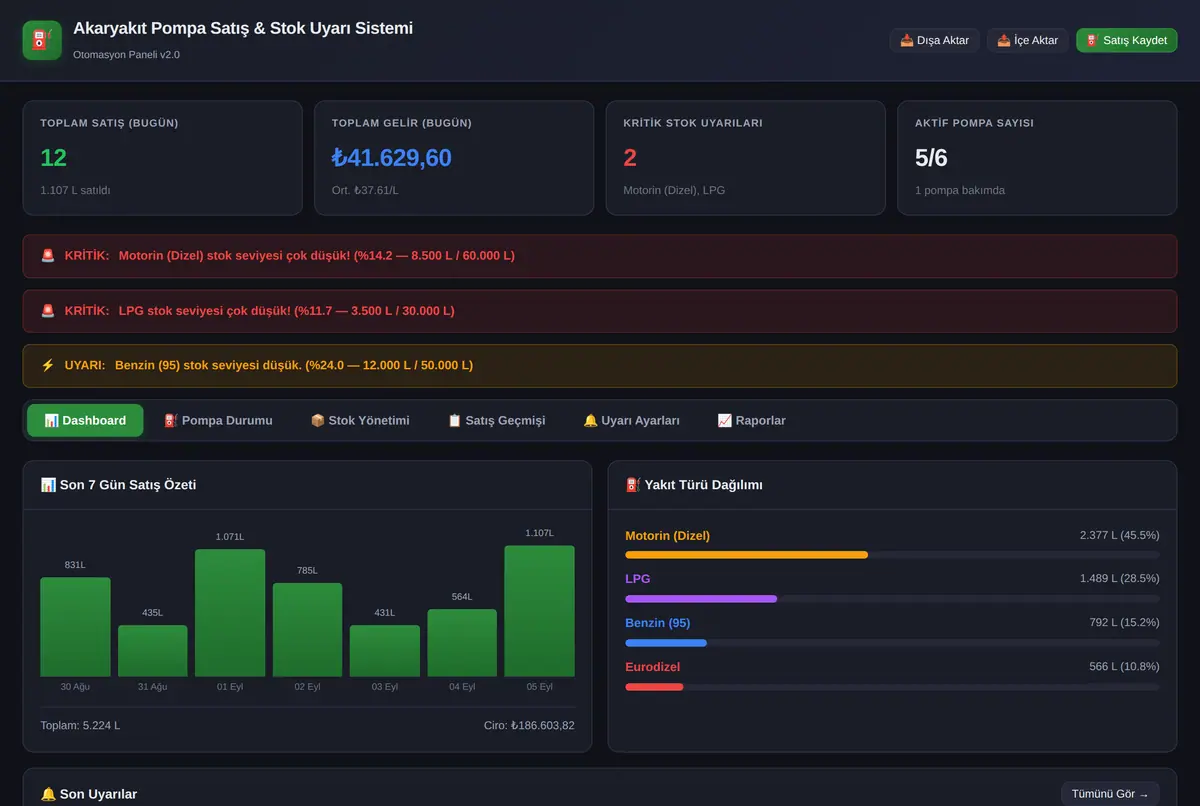Open all alerts via Tümünü Gör
This screenshot has width=1200, height=806.
1110,794
